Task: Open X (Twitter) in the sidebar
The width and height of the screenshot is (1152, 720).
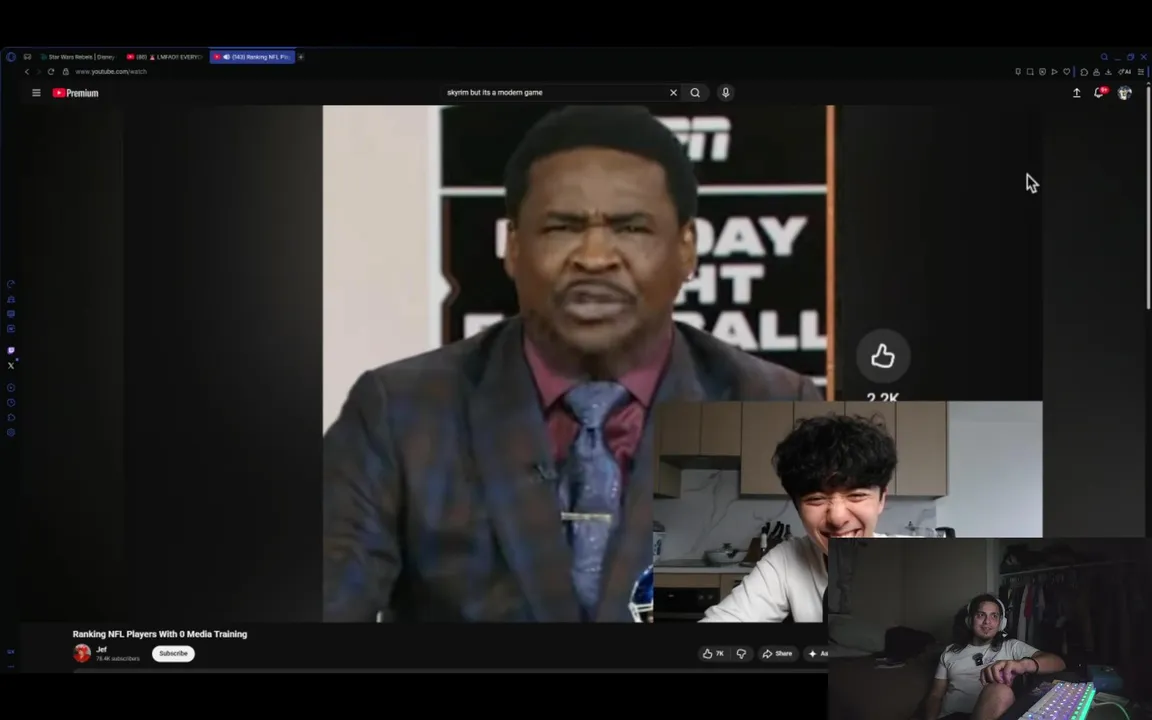Action: pyautogui.click(x=11, y=365)
